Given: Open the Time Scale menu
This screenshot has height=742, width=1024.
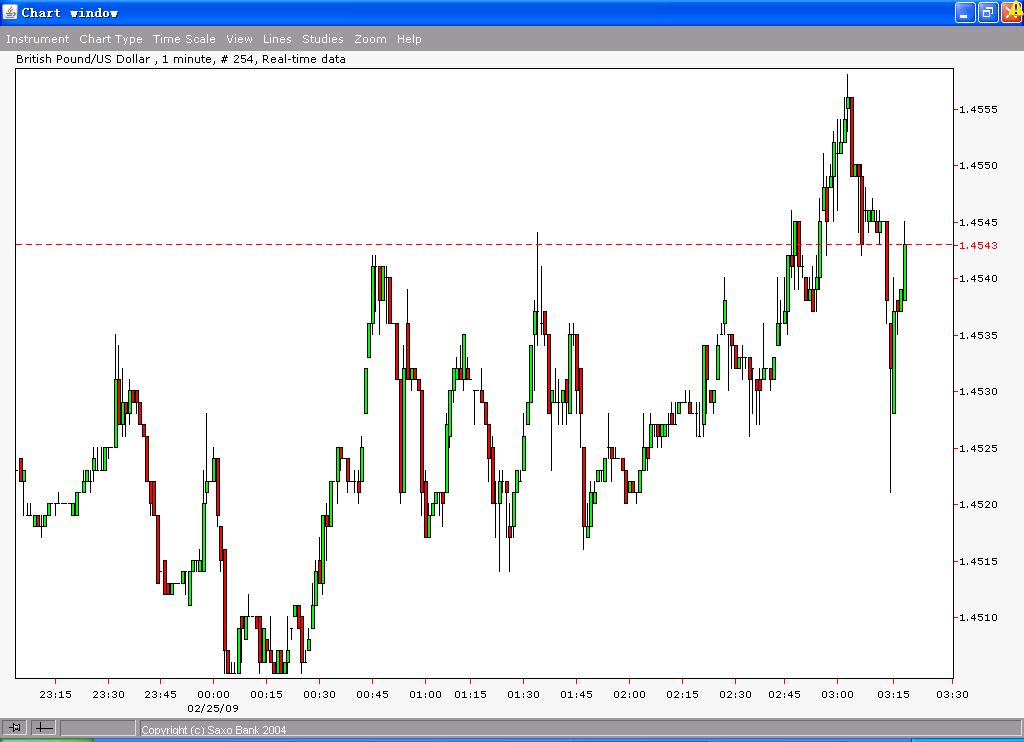Looking at the screenshot, I should coord(184,39).
